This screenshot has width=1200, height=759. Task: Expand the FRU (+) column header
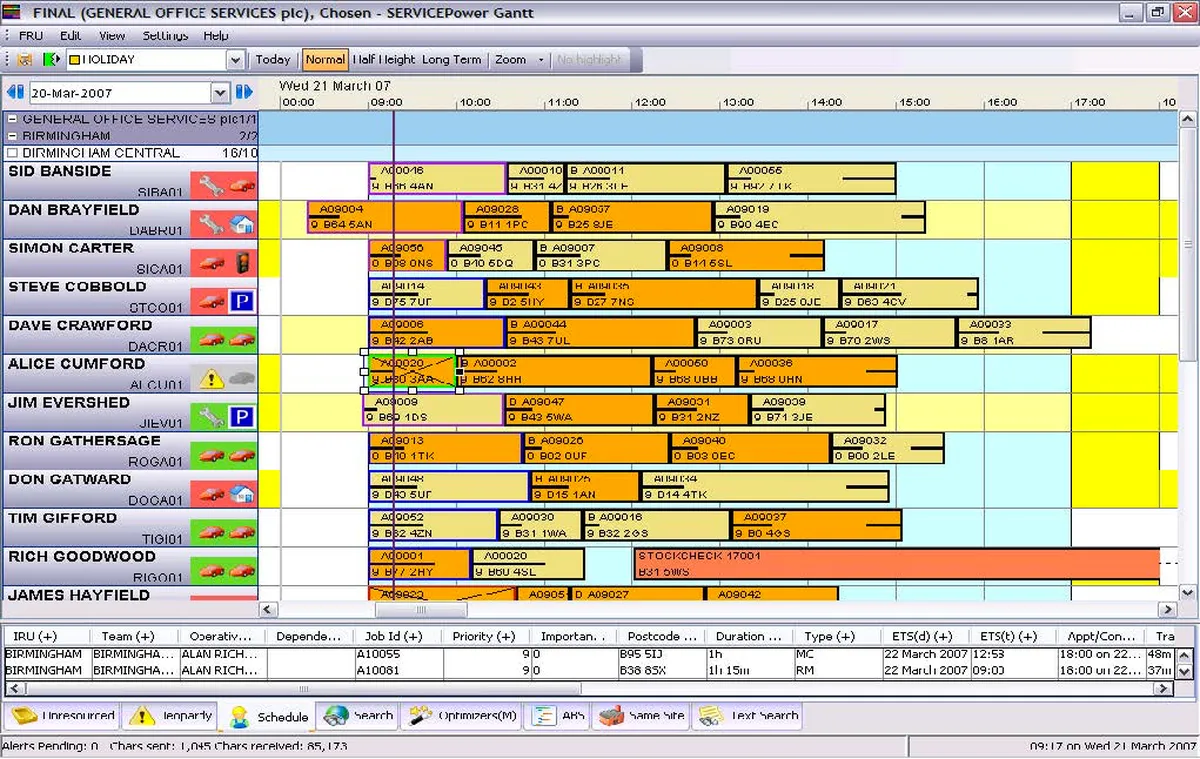click(47, 636)
